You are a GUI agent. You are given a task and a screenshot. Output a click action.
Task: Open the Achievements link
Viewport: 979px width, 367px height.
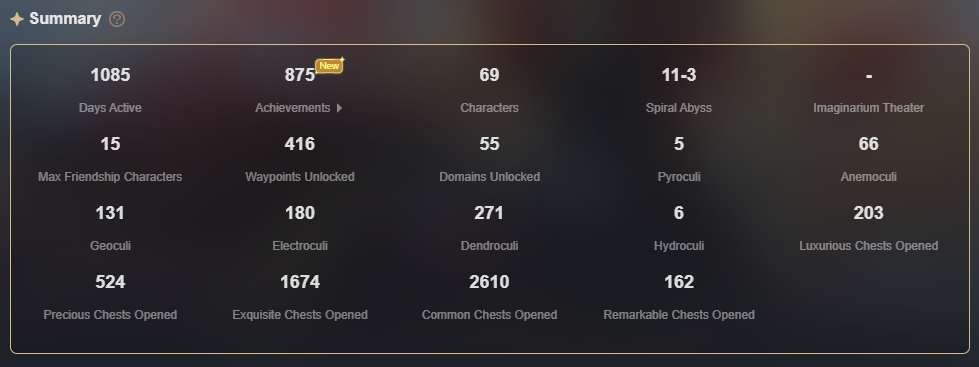click(292, 108)
